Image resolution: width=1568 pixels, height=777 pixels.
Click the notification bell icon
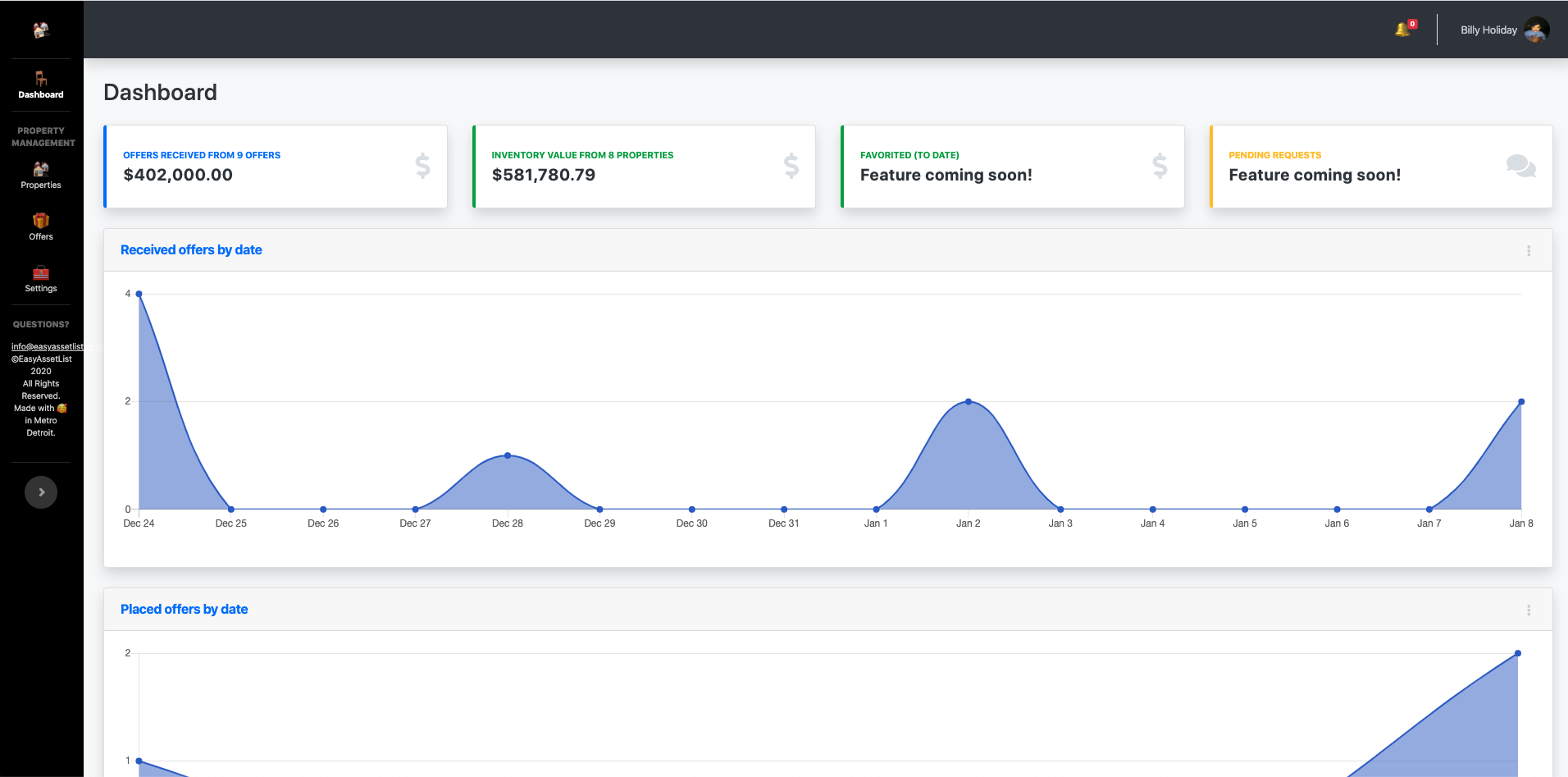point(1402,30)
